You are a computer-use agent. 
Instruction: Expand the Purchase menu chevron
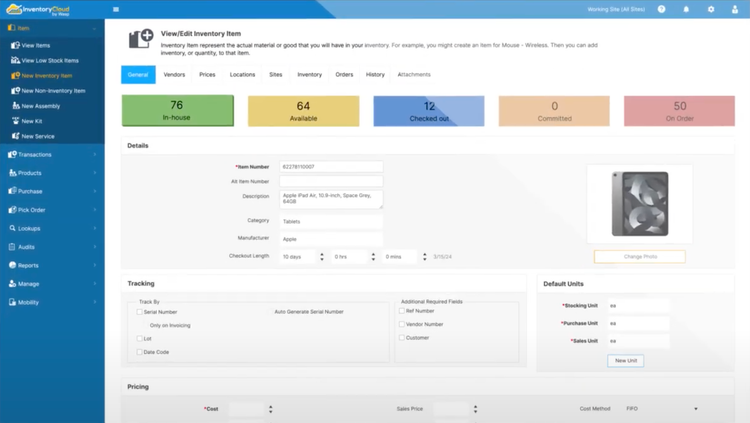click(x=95, y=191)
